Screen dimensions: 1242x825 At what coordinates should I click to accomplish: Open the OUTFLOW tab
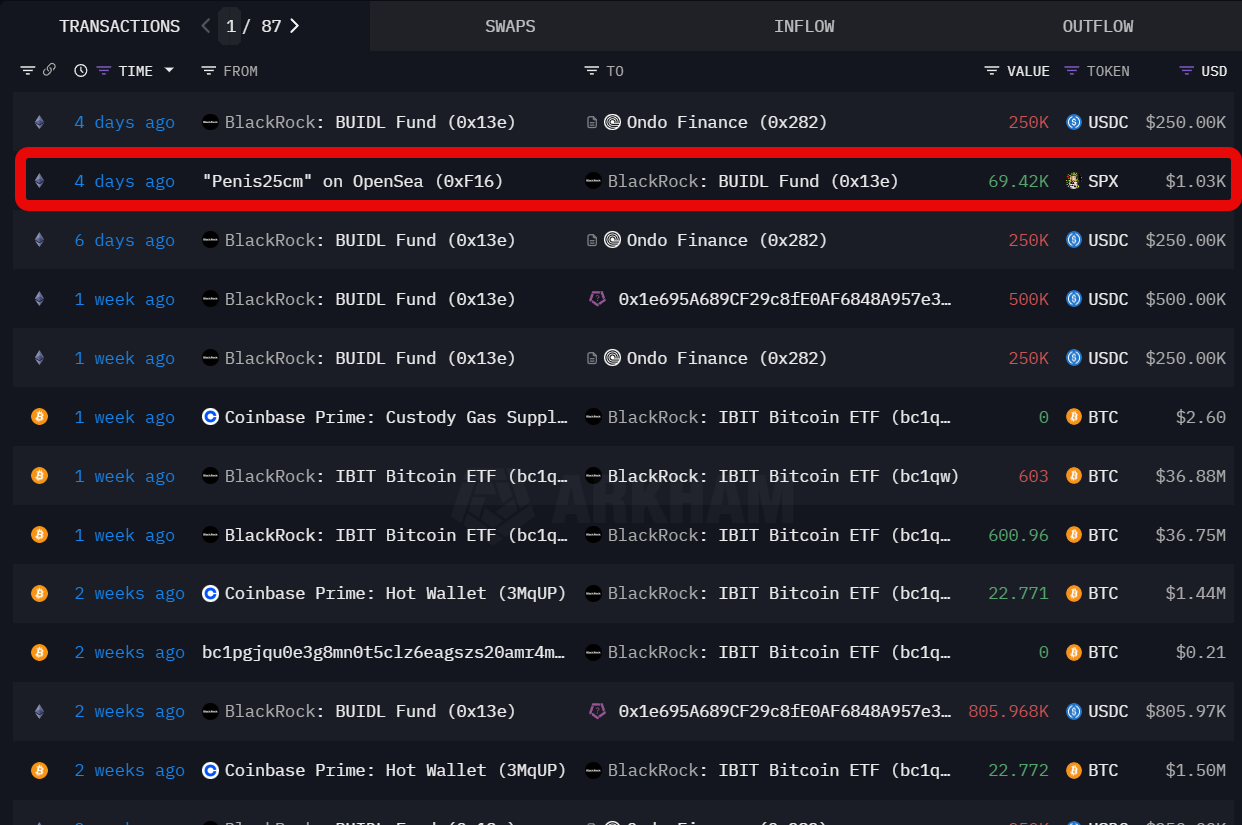pos(1098,26)
